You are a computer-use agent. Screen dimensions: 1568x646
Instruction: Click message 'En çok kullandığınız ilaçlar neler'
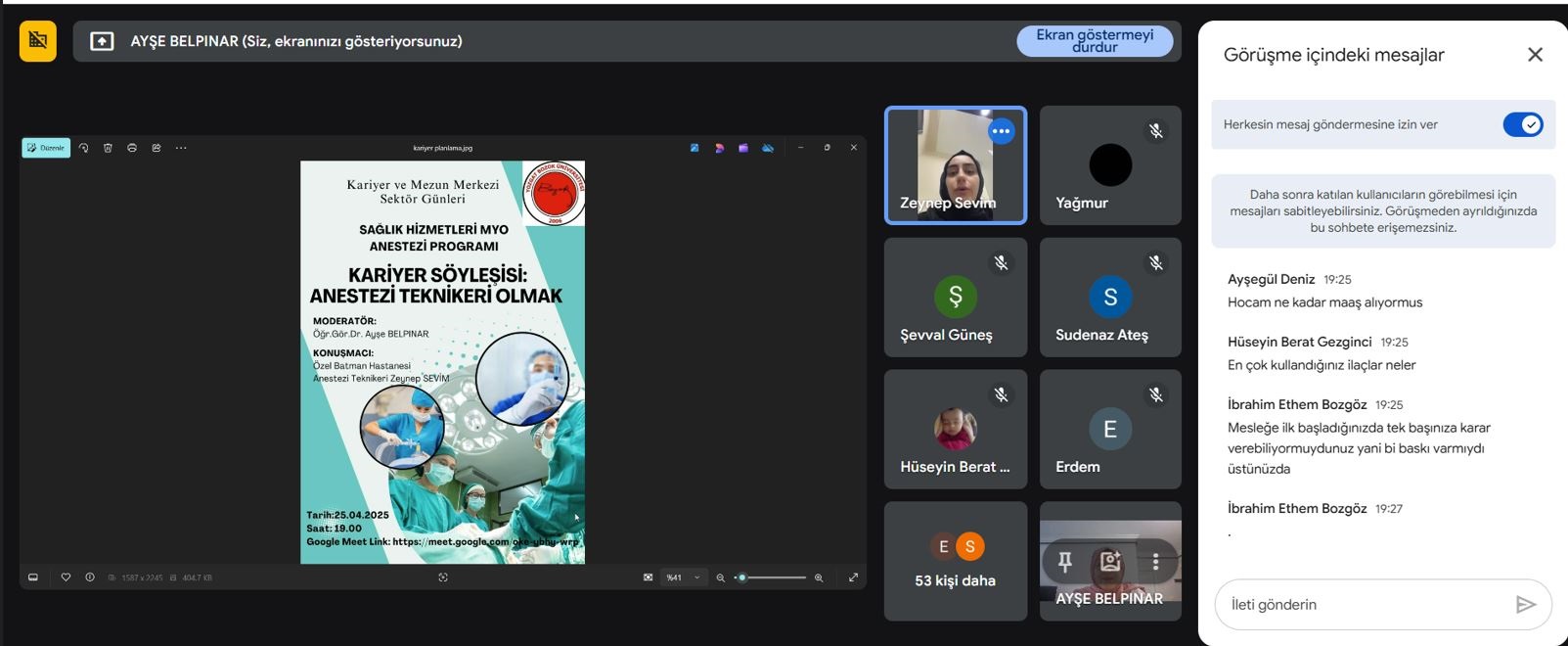click(x=1322, y=365)
